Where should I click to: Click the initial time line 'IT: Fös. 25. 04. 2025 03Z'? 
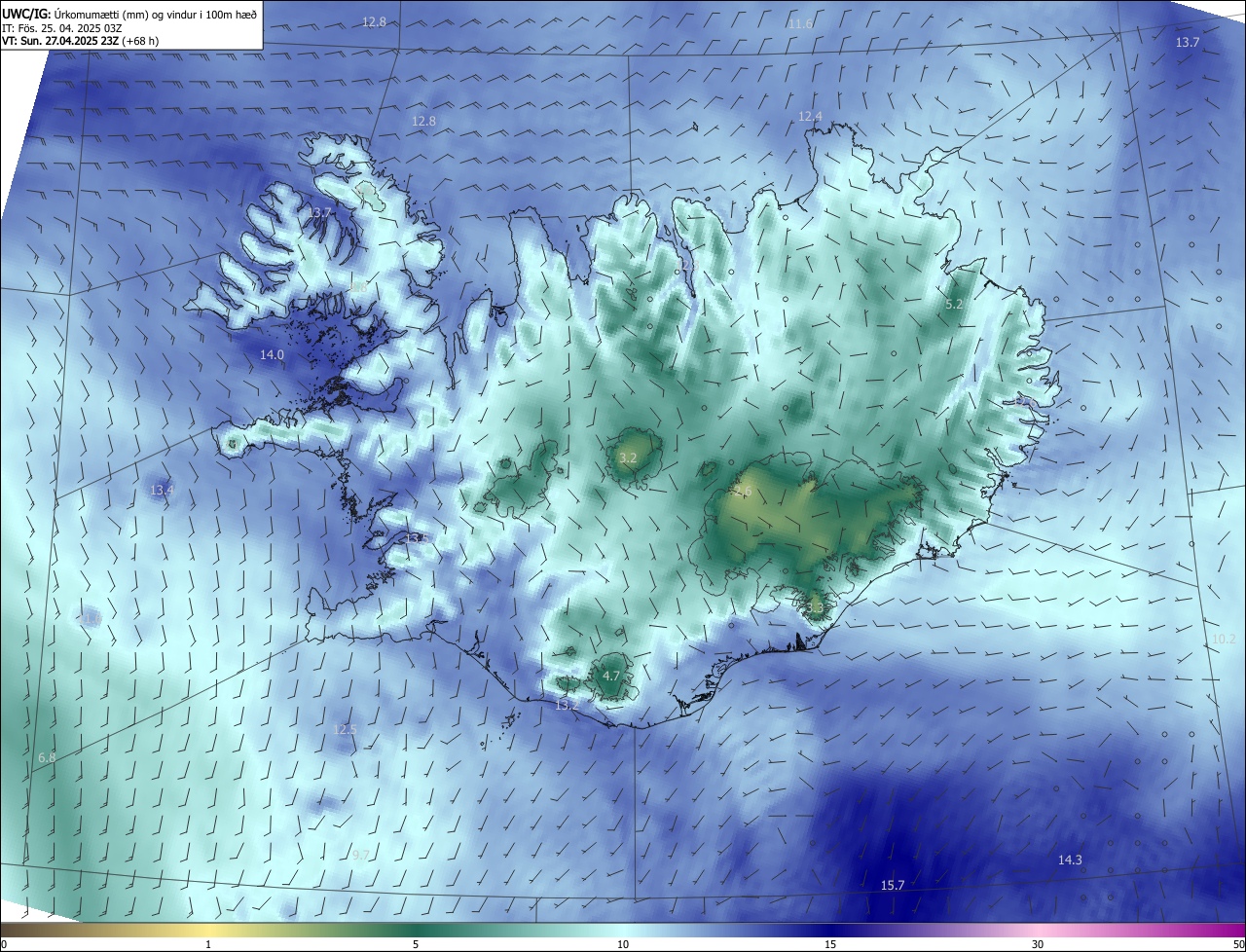coord(61,28)
